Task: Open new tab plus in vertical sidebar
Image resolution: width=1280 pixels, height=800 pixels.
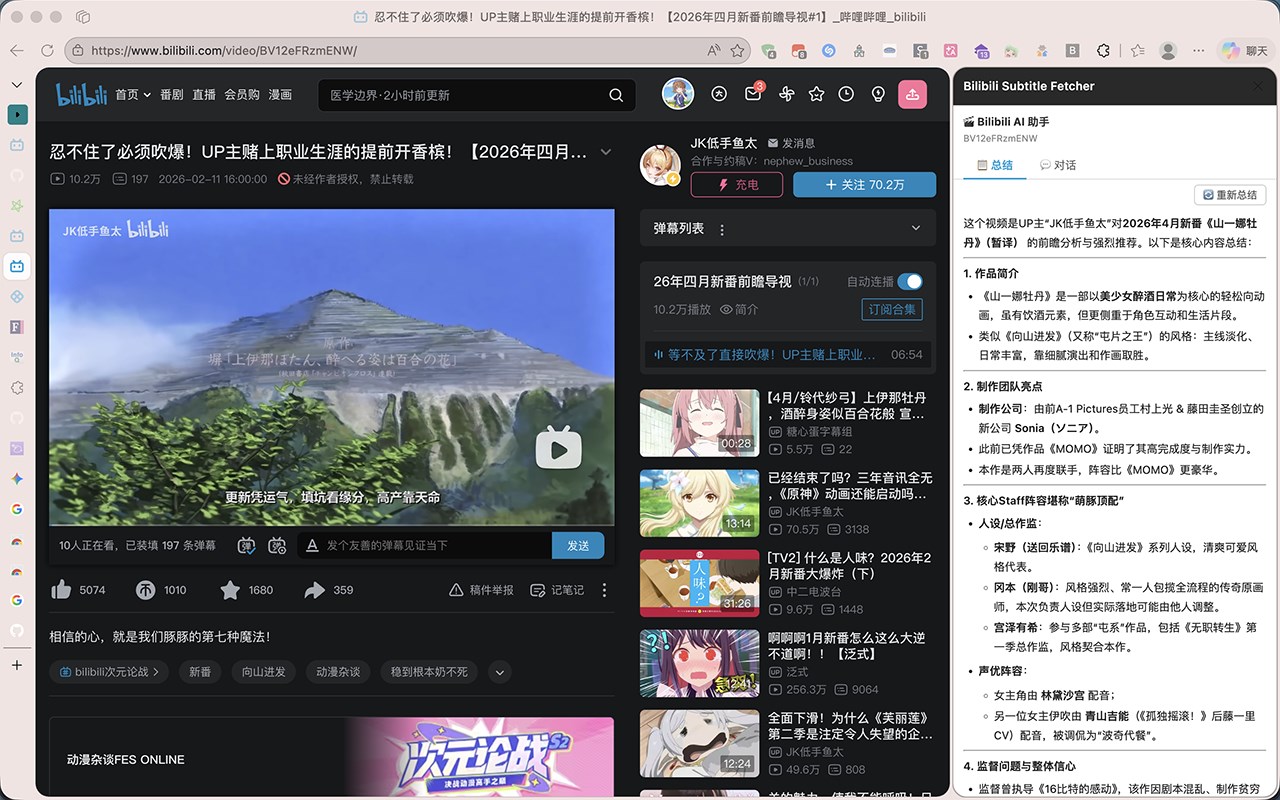Action: [x=17, y=665]
